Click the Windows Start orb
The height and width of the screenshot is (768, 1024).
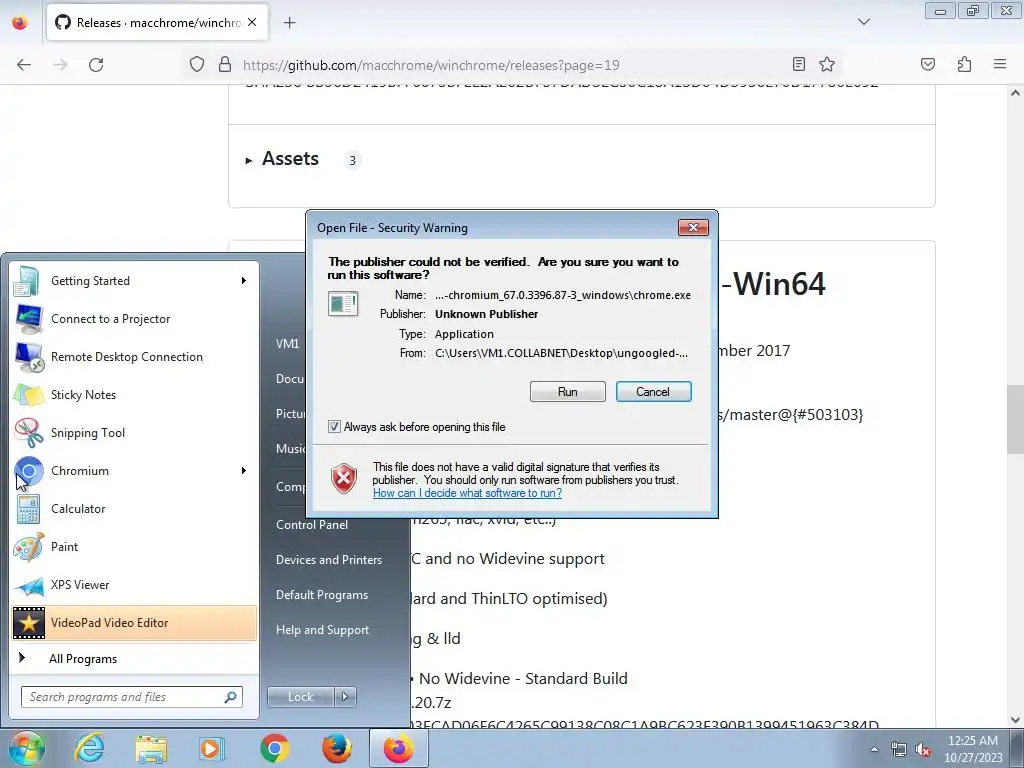click(25, 748)
